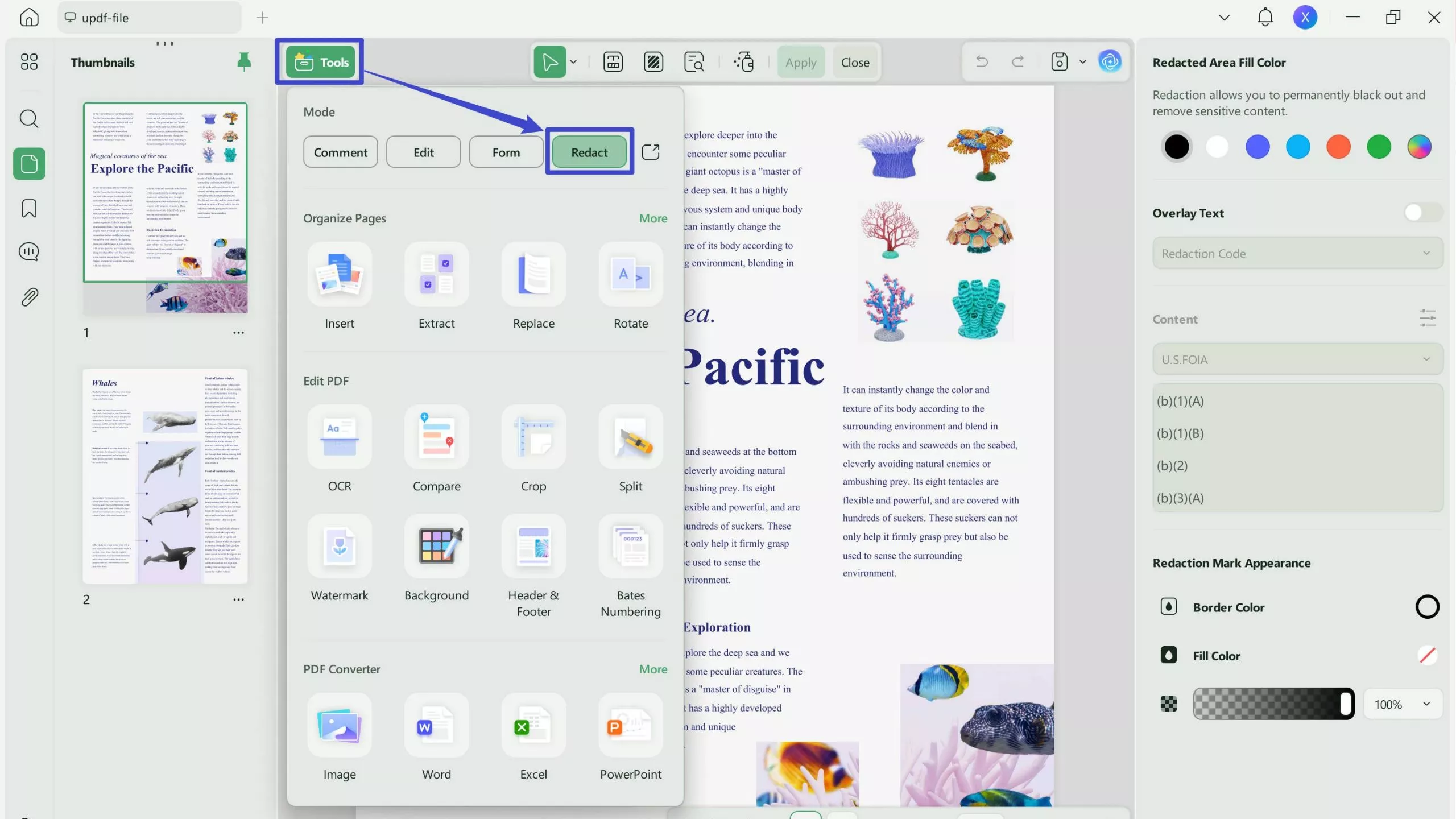This screenshot has height=819, width=1456.
Task: Choose the red fill color swatch
Action: click(x=1338, y=147)
